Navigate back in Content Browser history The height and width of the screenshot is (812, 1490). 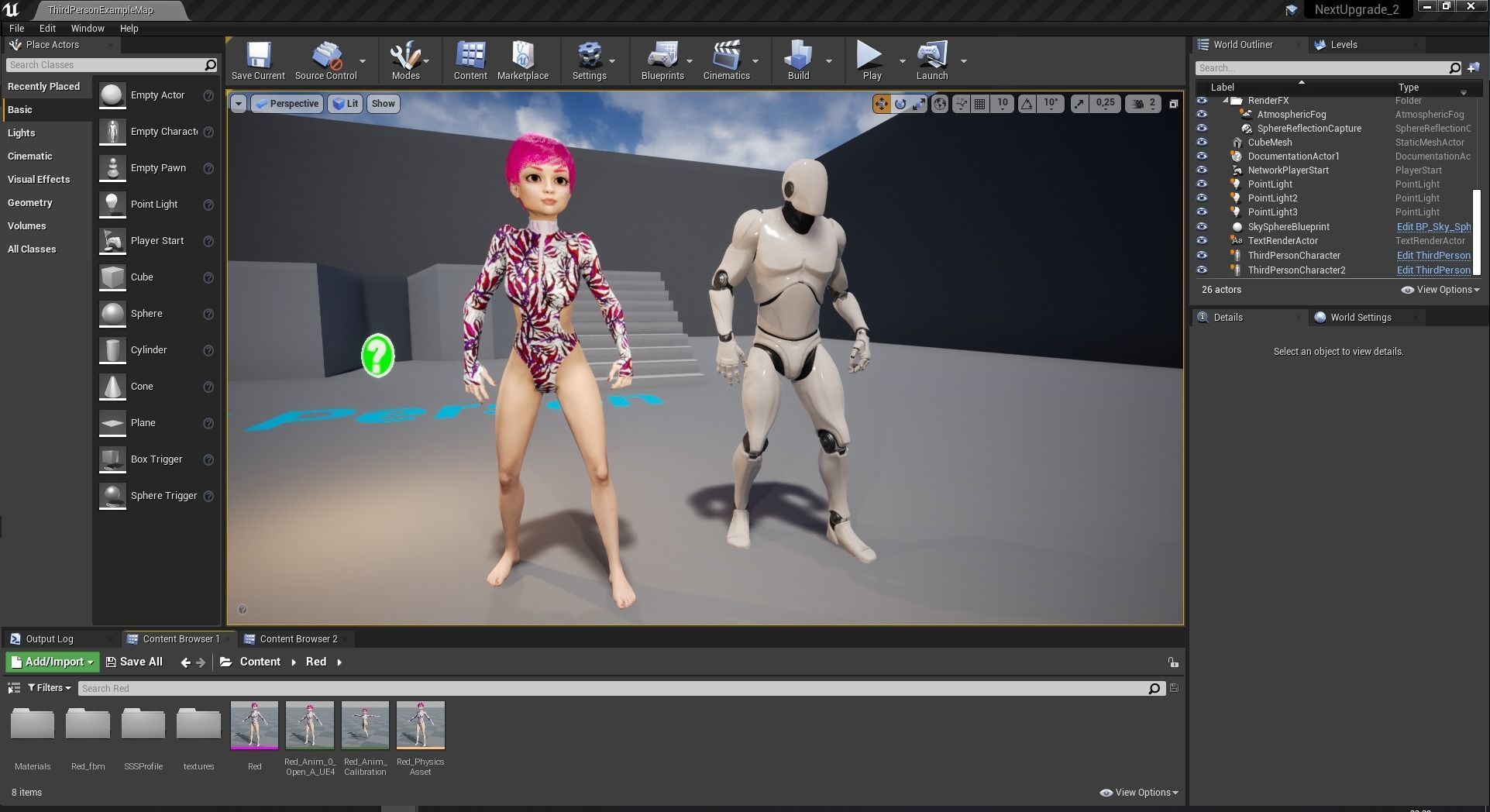[185, 662]
